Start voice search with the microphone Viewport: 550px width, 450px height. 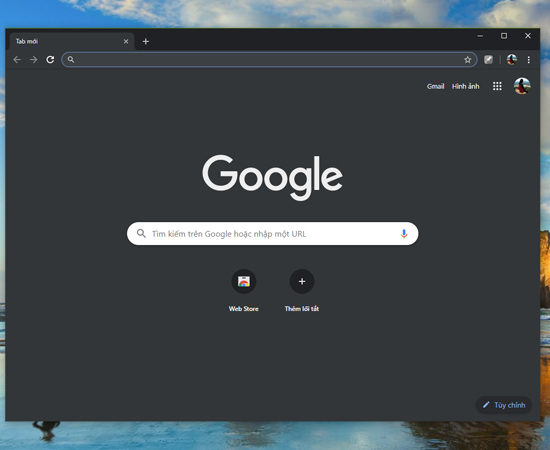[404, 234]
